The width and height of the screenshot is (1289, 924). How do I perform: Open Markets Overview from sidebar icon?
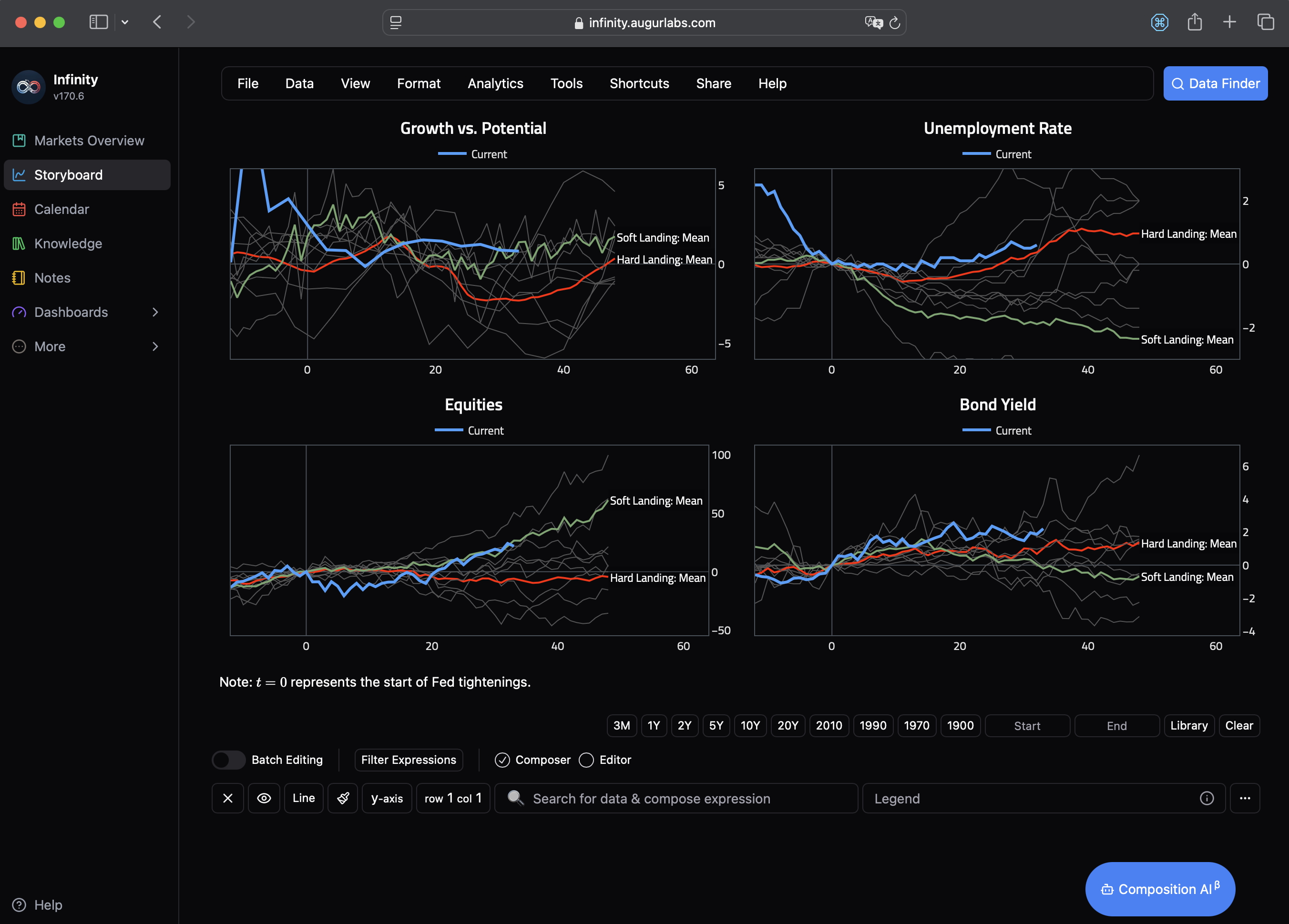coord(19,141)
